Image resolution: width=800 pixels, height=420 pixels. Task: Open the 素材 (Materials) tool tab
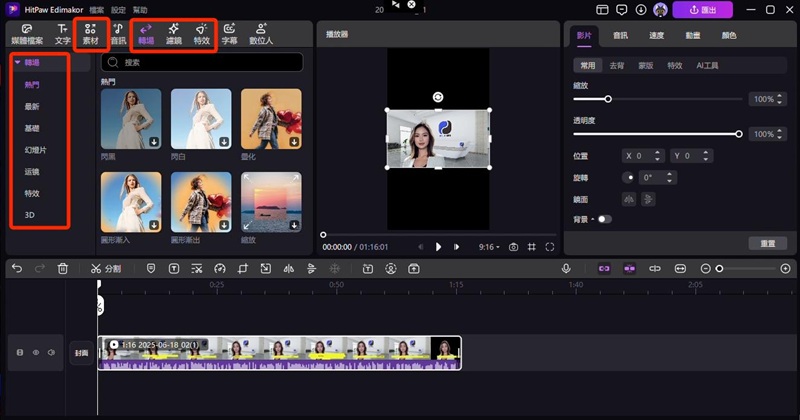pyautogui.click(x=91, y=33)
